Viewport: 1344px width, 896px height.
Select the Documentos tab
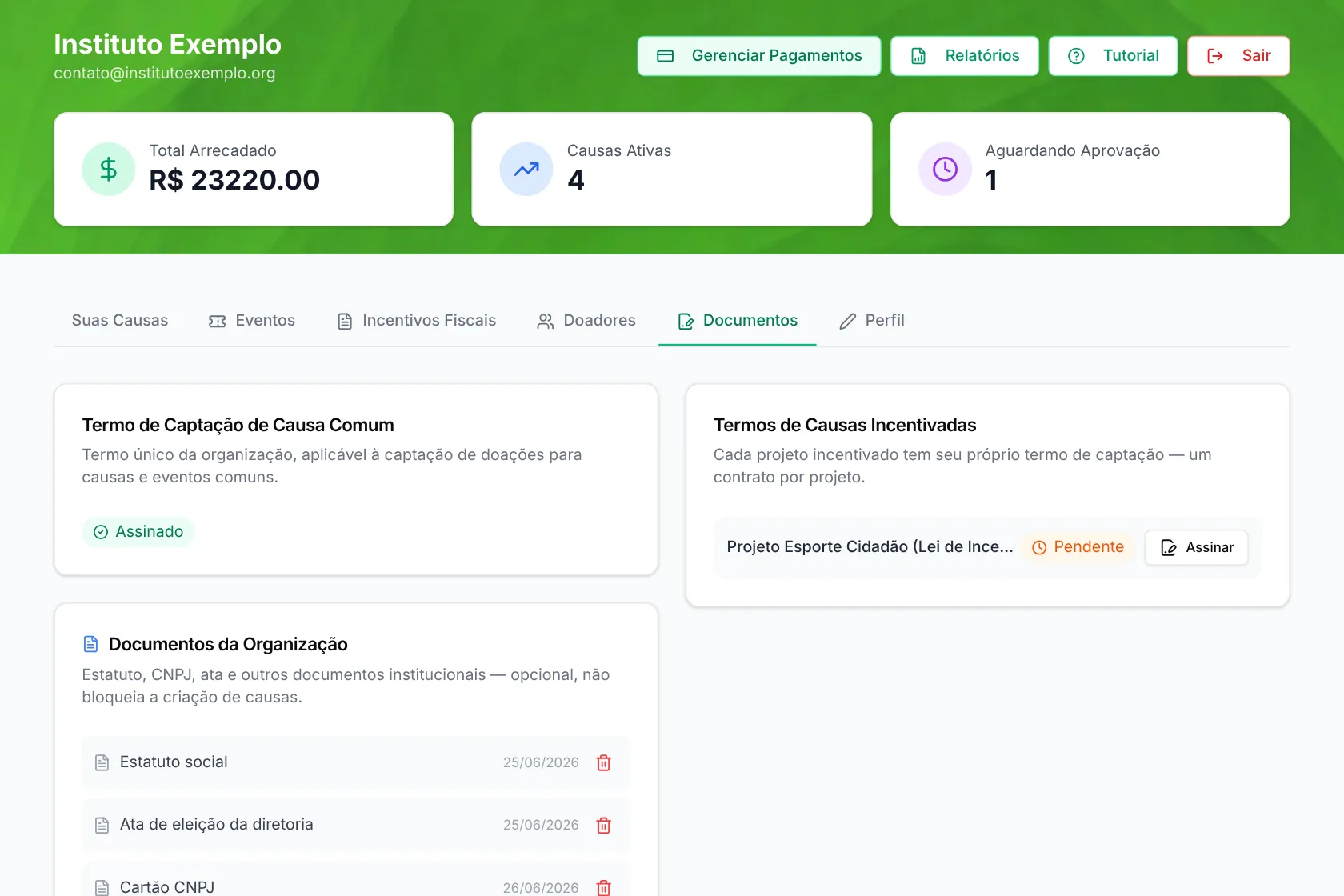(x=738, y=321)
